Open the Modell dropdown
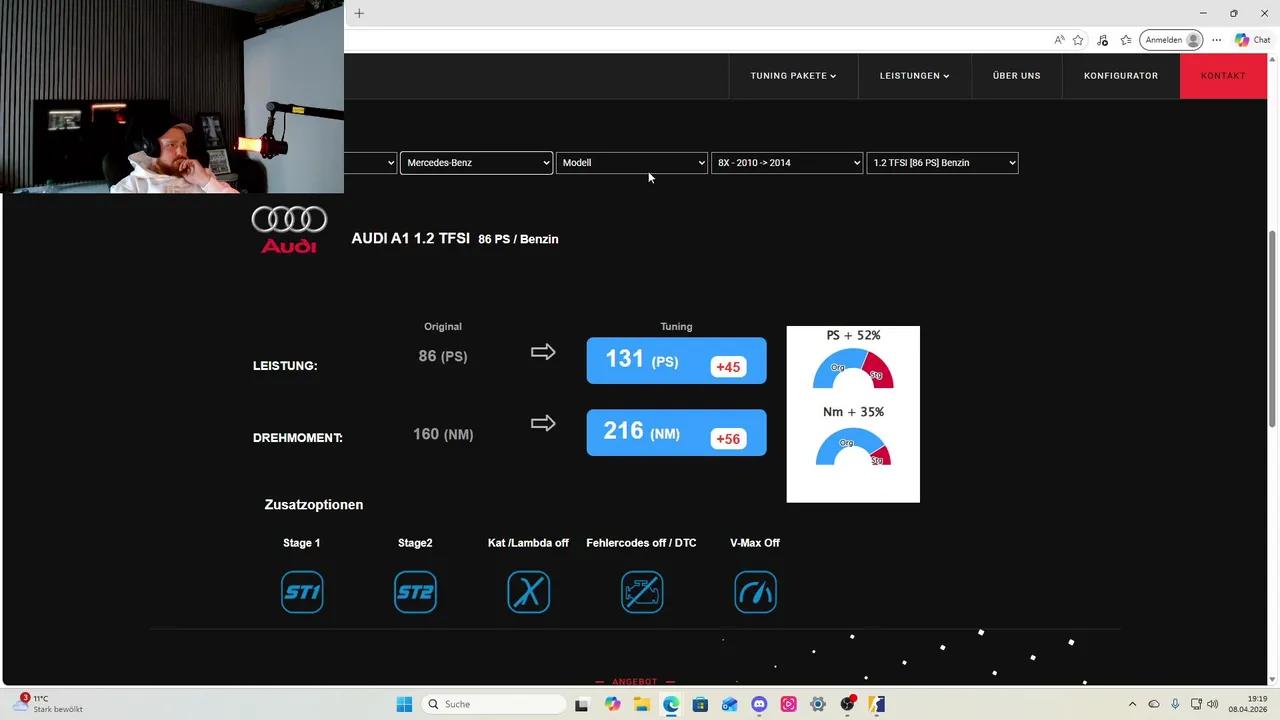The height and width of the screenshot is (720, 1280). coord(631,163)
